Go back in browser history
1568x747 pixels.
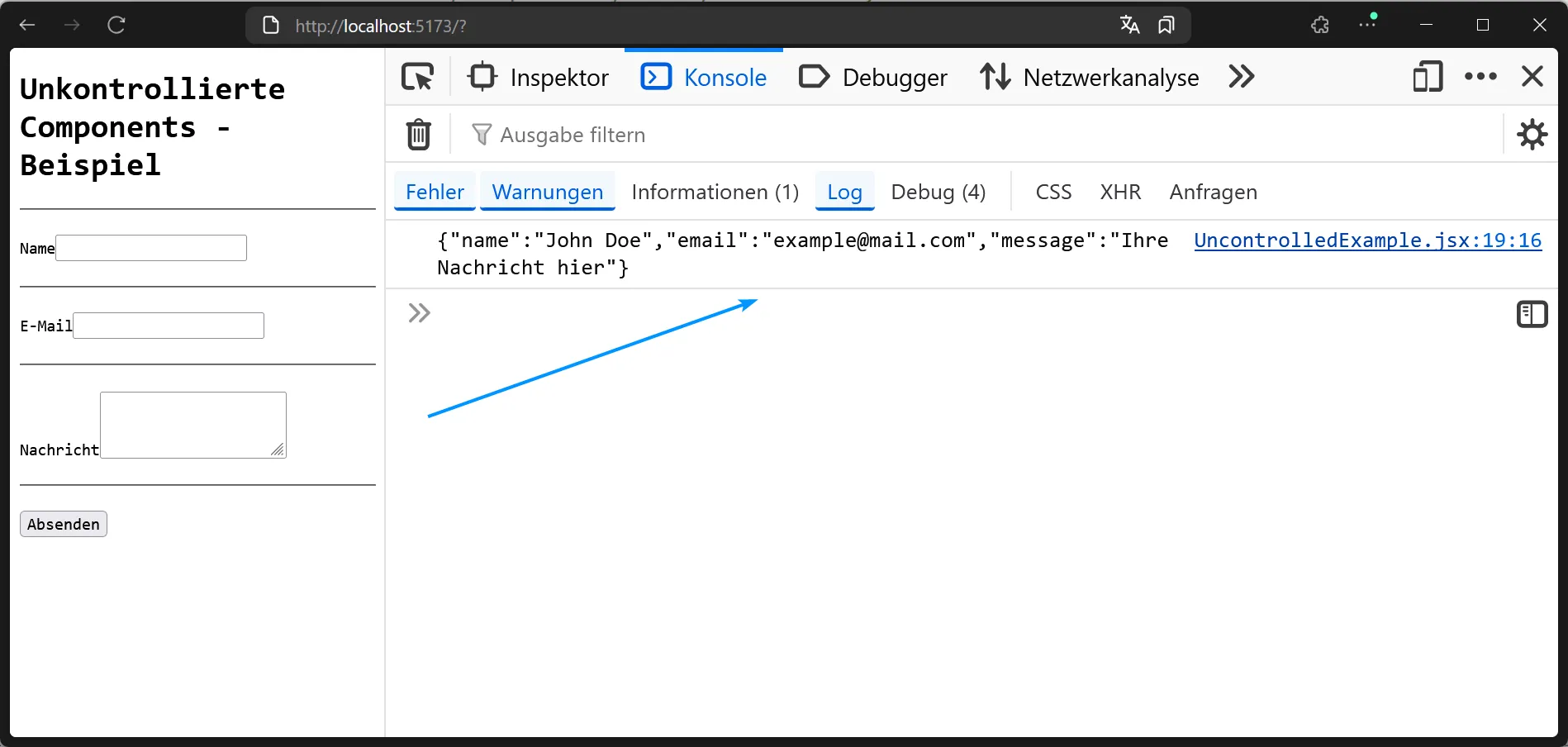pyautogui.click(x=27, y=25)
